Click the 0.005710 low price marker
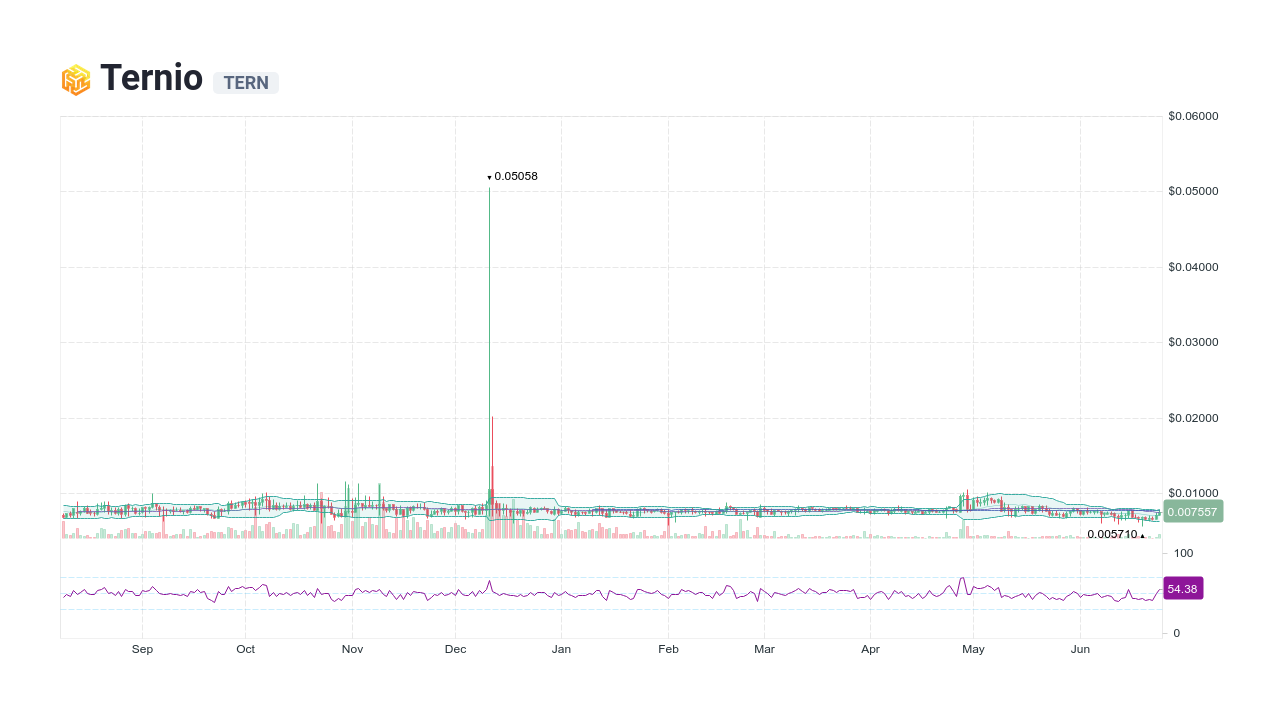 (x=1115, y=535)
